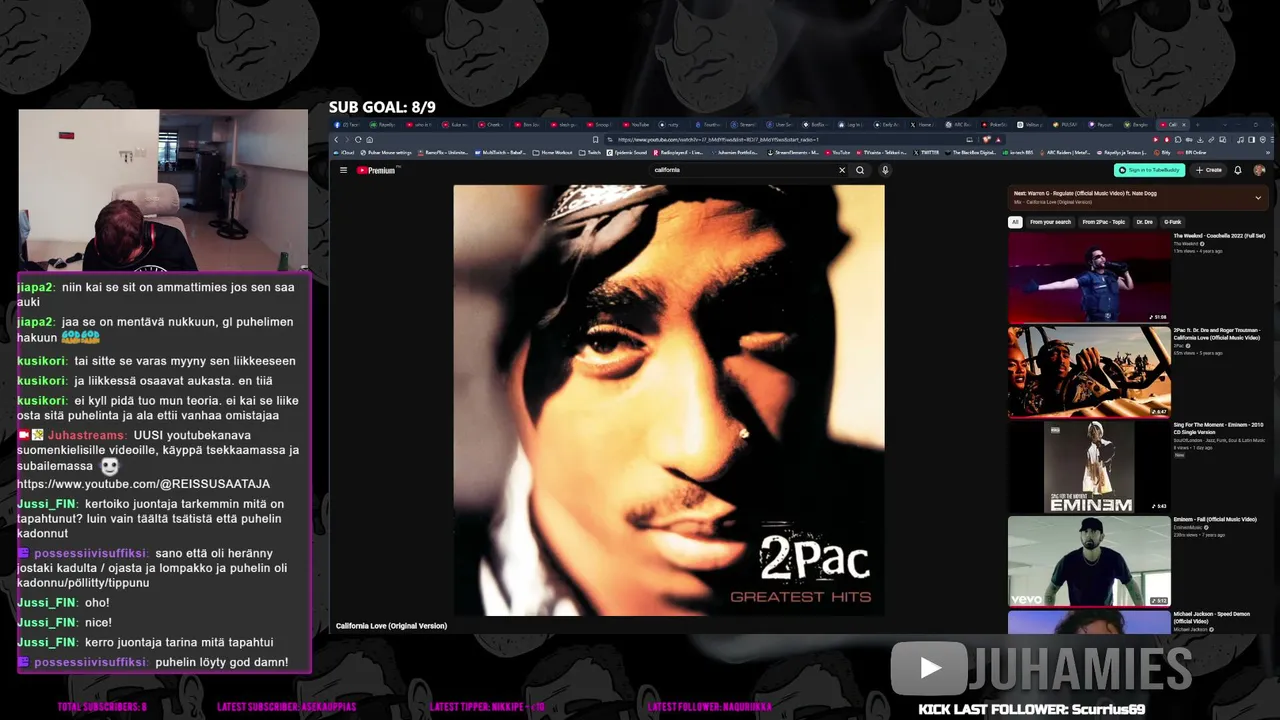
Task: Click the browser home icon
Action: coord(370,139)
